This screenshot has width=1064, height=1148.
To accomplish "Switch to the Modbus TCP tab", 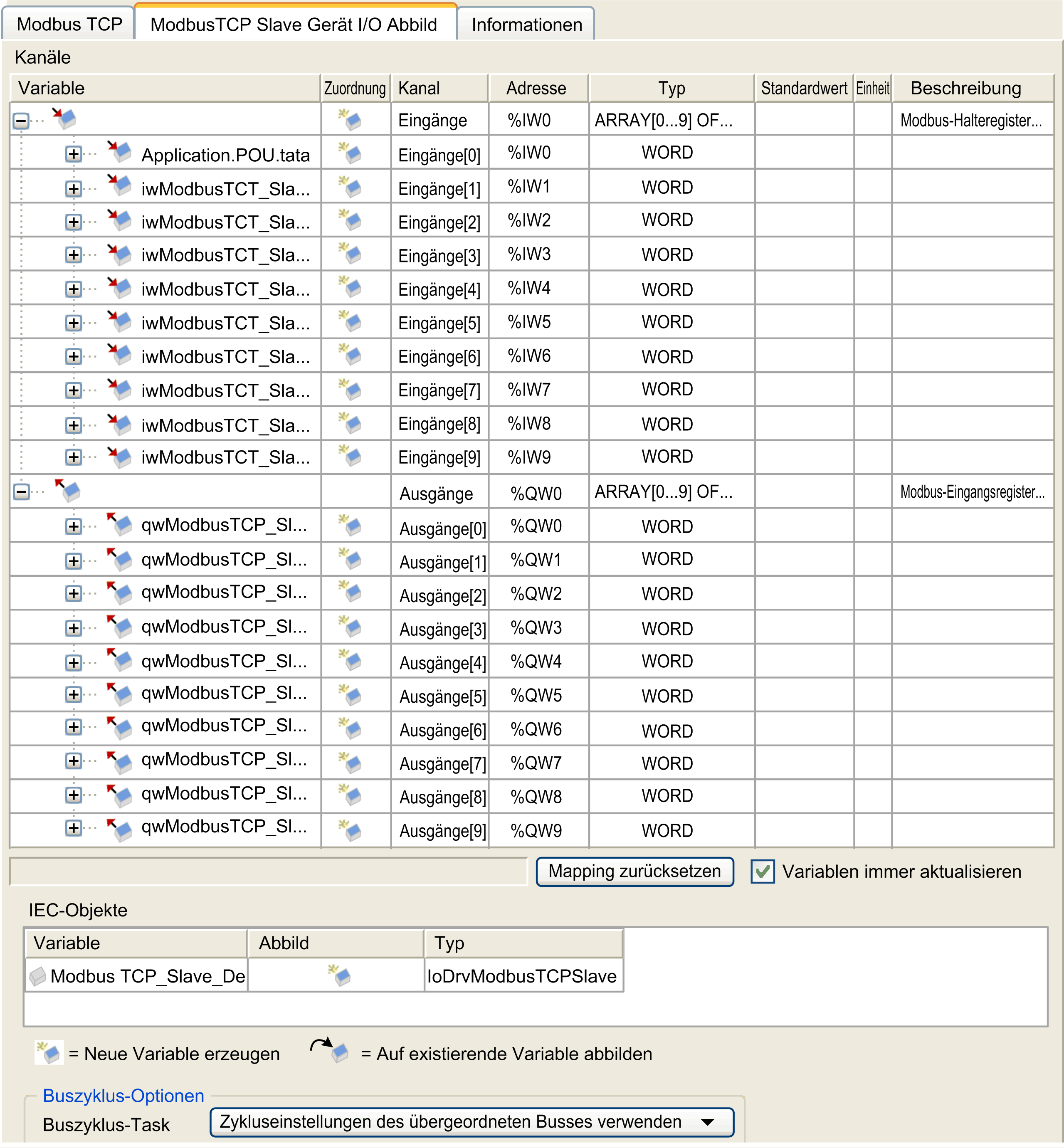I will click(69, 24).
